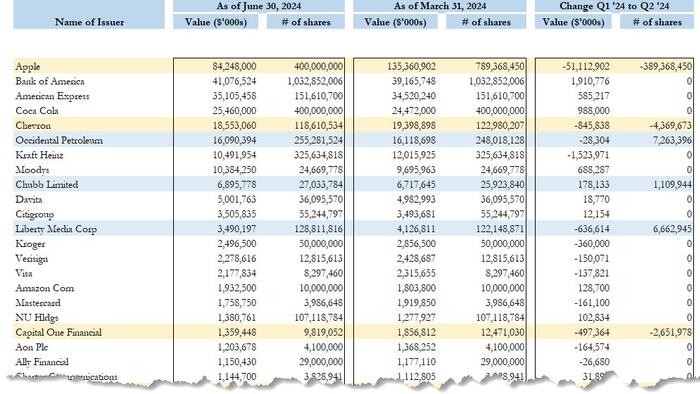Screen dimensions: 700x394
Task: Select the Occidental Petroleum name cell
Action: point(59,140)
